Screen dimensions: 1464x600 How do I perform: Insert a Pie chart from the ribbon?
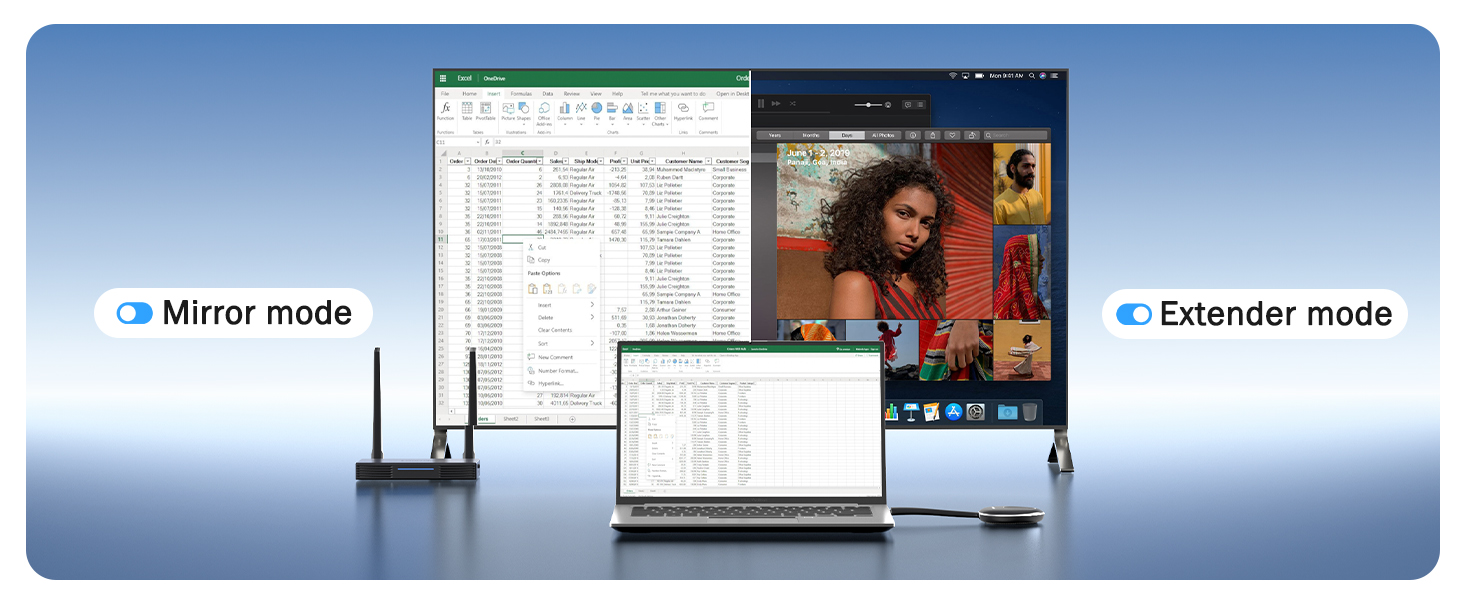coord(597,110)
